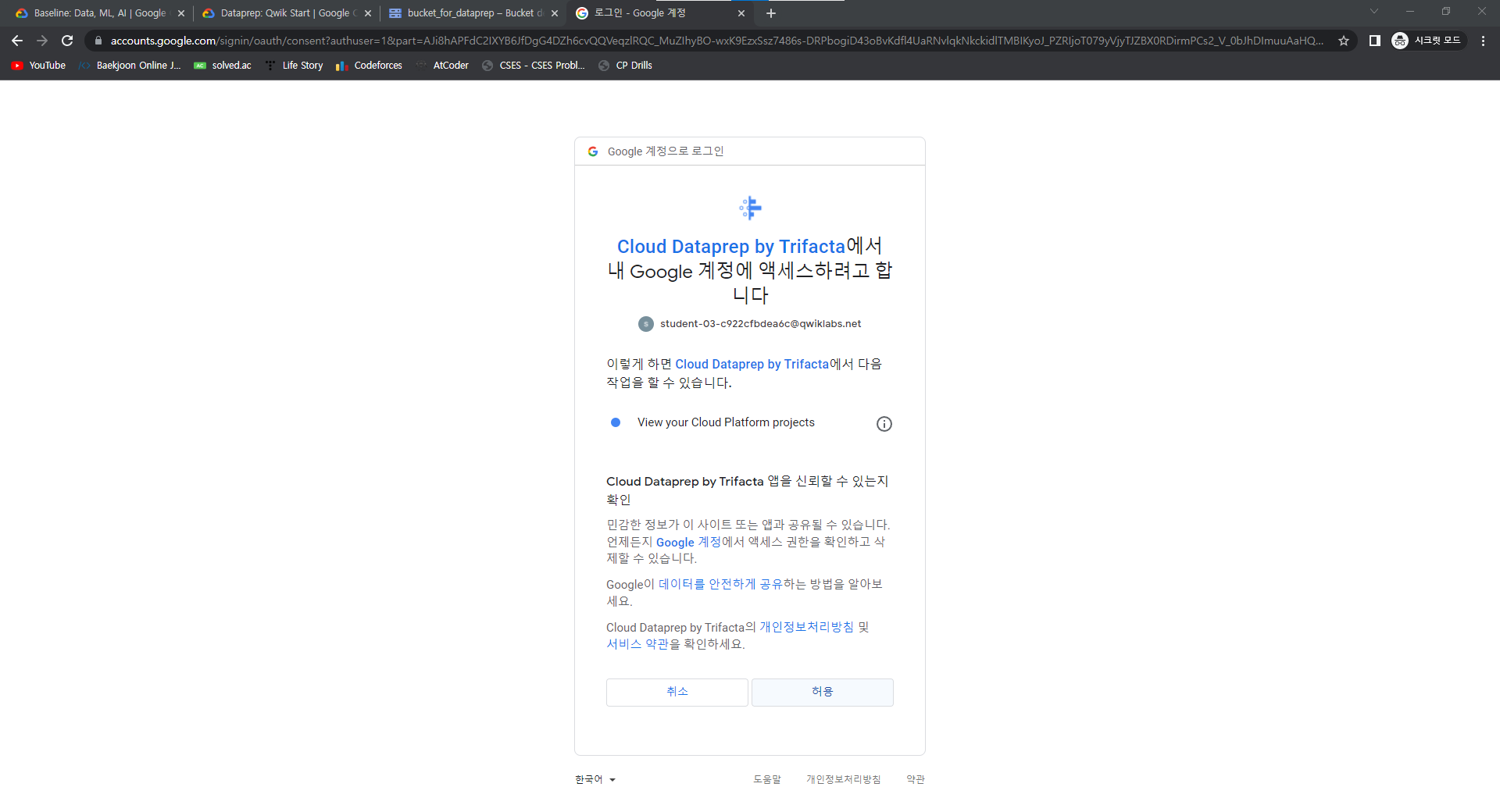This screenshot has height=812, width=1500.
Task: Click the Cloud Dataprep by Trifacta link in description
Action: tap(752, 364)
